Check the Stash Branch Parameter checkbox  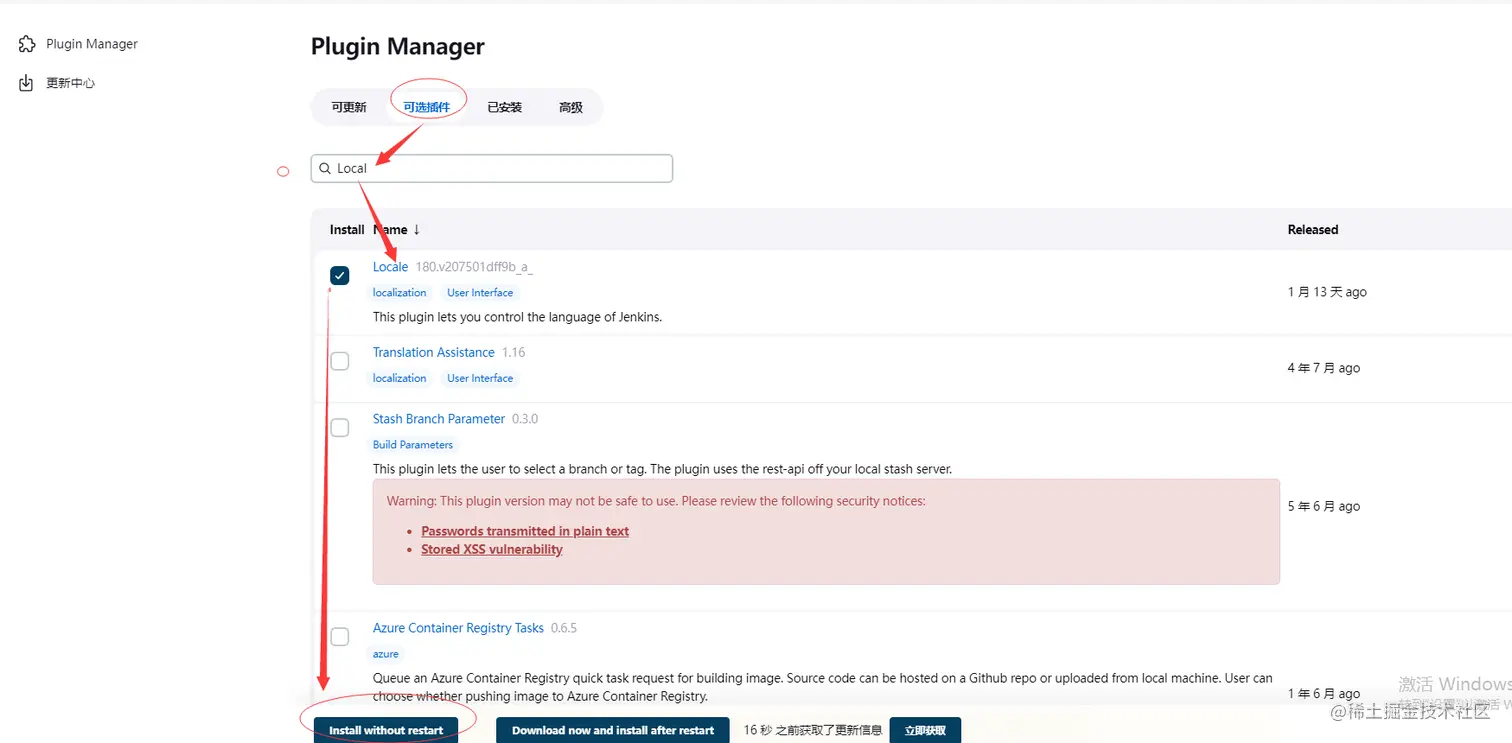[340, 428]
